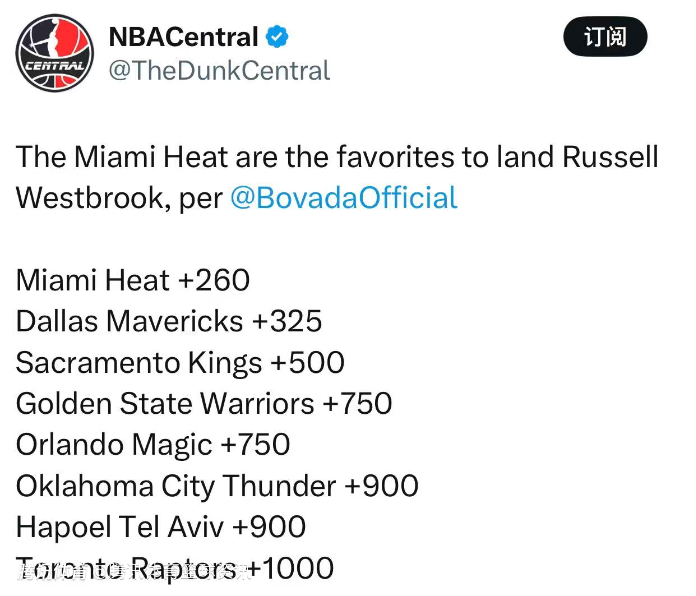Click the blue verified badge

coord(277,37)
